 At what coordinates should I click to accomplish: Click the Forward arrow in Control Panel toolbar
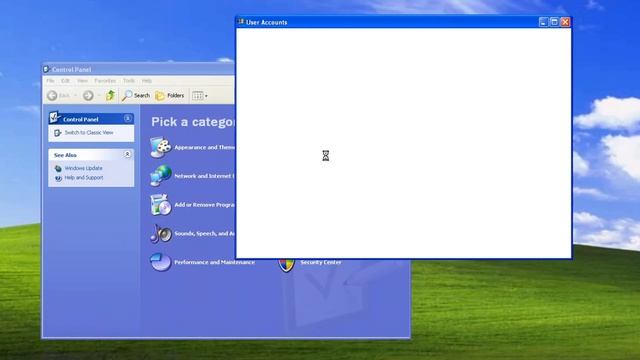click(88, 96)
